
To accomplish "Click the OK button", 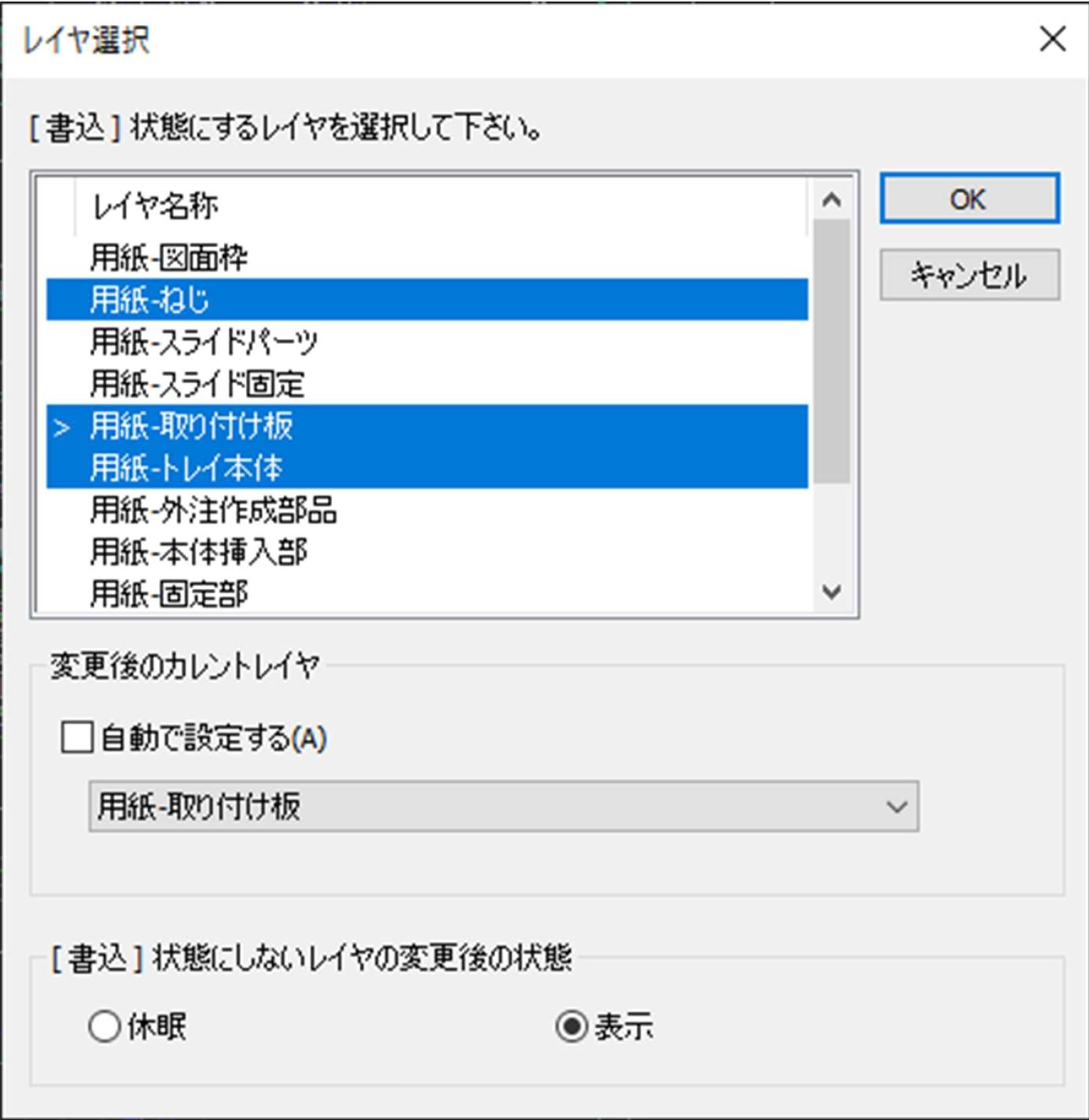I will [969, 199].
